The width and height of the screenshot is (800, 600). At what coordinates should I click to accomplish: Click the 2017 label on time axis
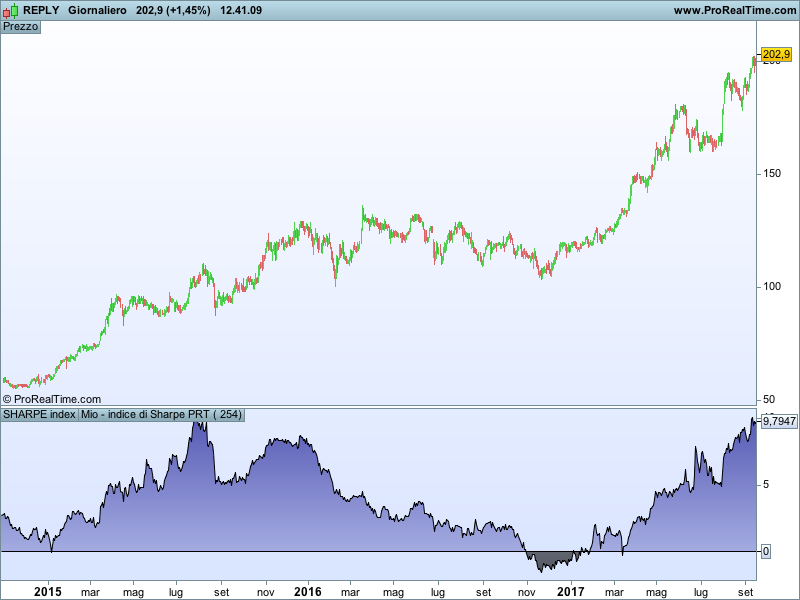[570, 592]
